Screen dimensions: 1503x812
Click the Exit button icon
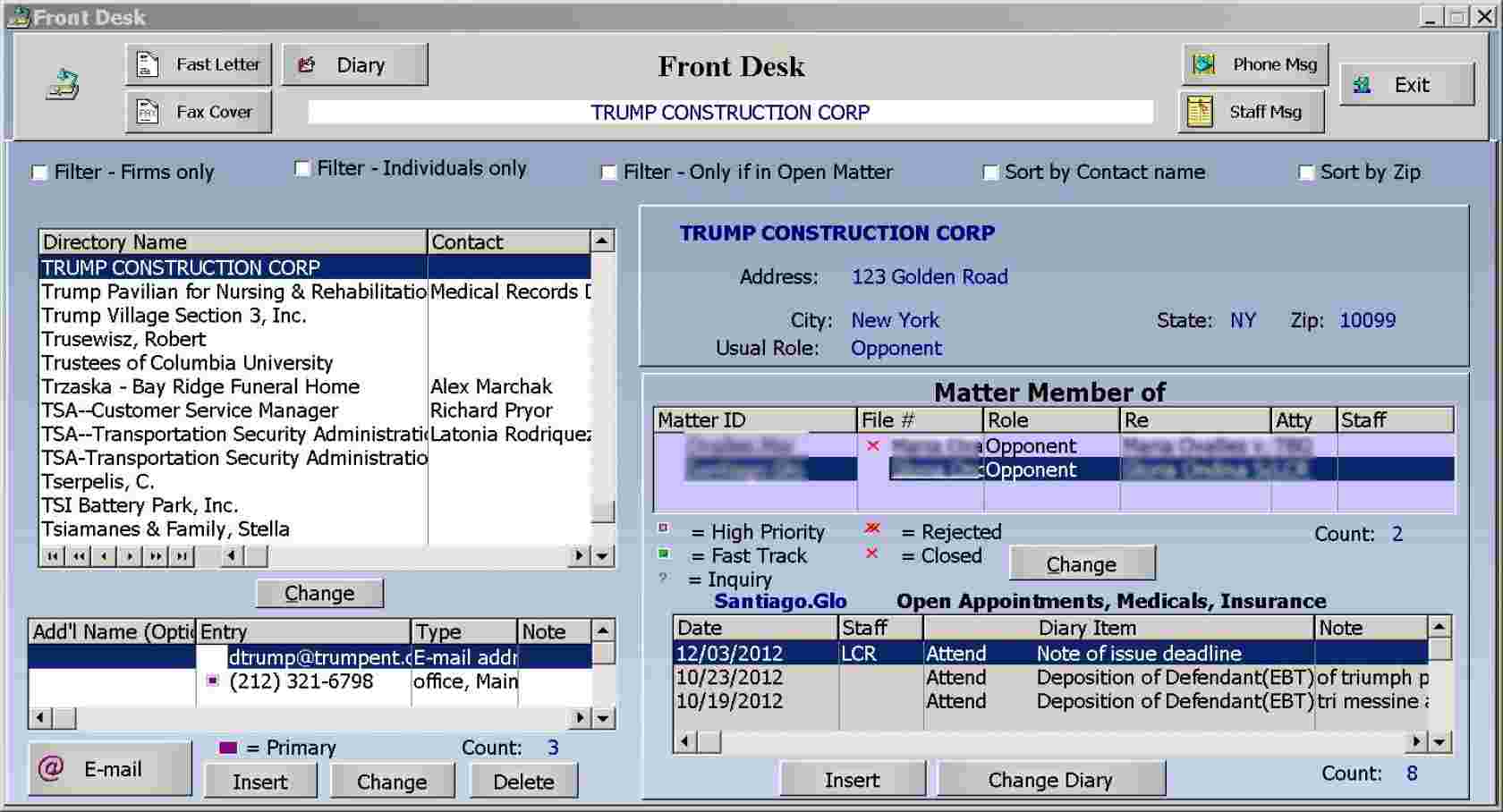point(1362,85)
